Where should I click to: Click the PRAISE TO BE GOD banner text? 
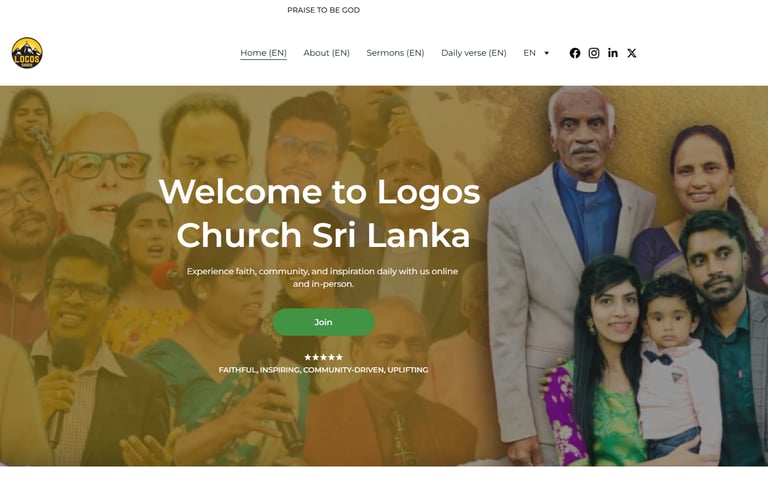coord(323,10)
